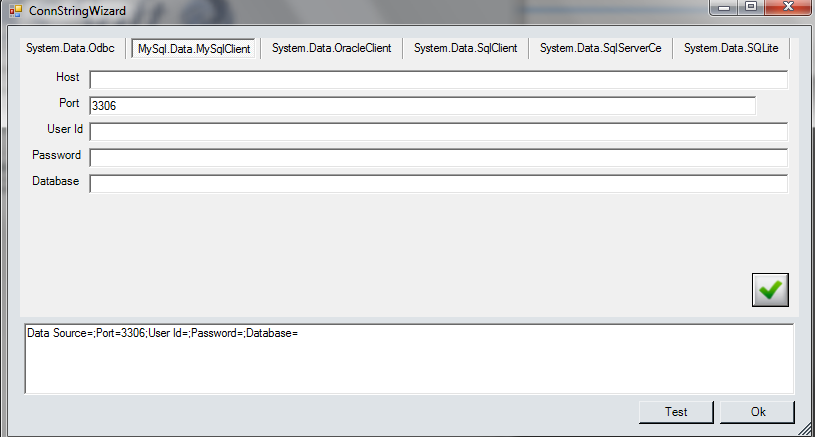Maximize the ConnStringWizard window
This screenshot has height=437, width=815.
point(751,7)
